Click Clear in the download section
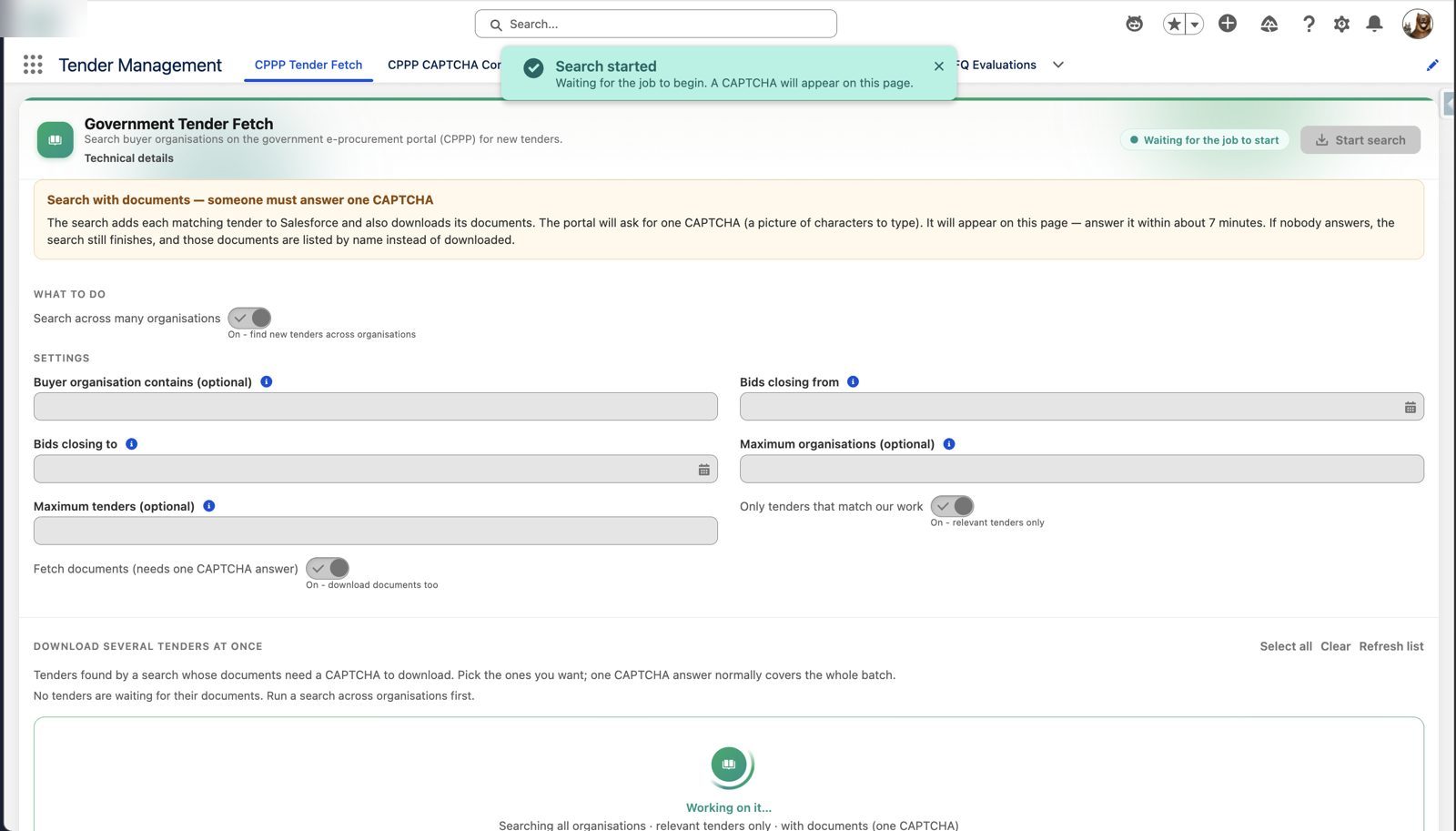 (x=1335, y=646)
